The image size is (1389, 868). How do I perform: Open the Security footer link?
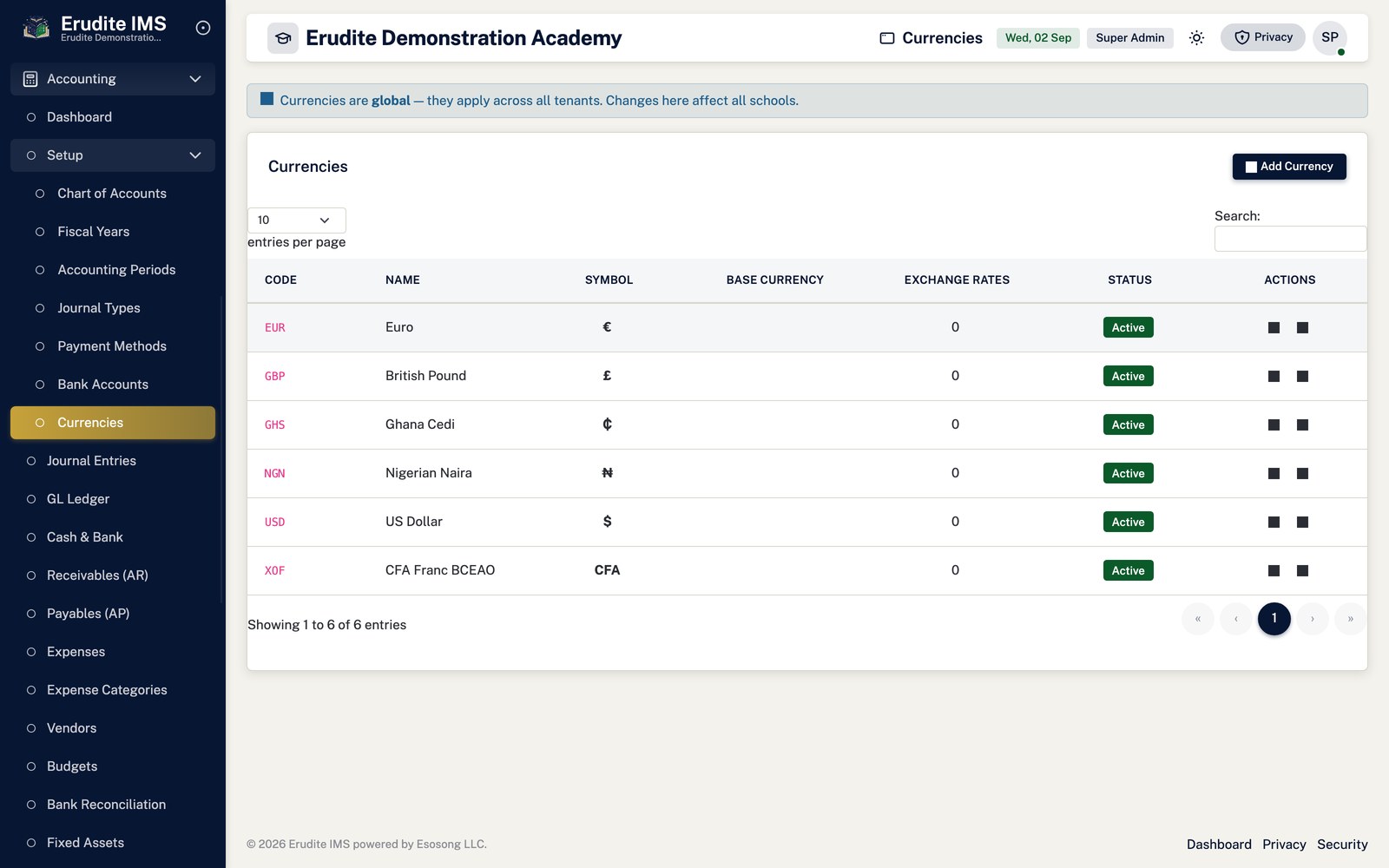point(1342,845)
